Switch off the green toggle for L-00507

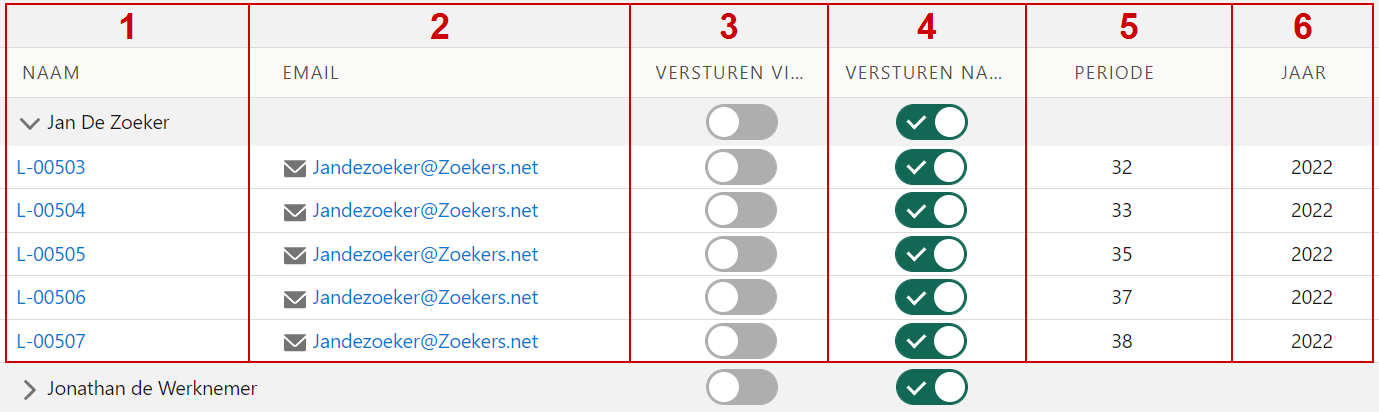pos(931,341)
